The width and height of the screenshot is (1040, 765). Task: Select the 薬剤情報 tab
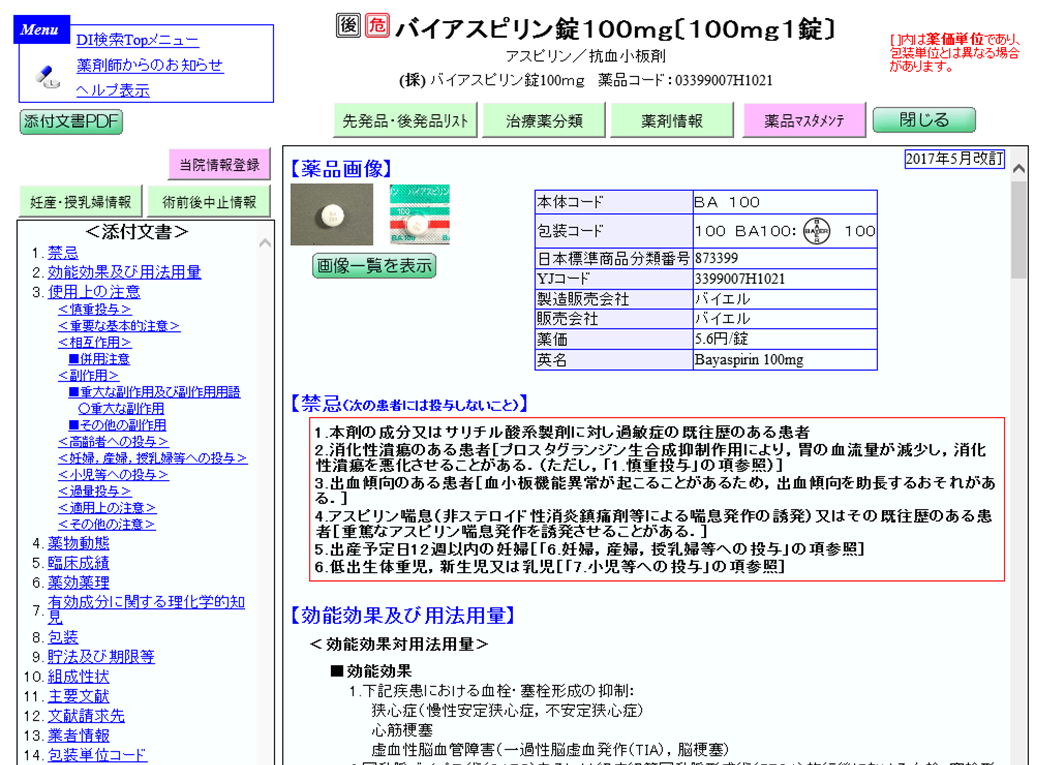672,121
